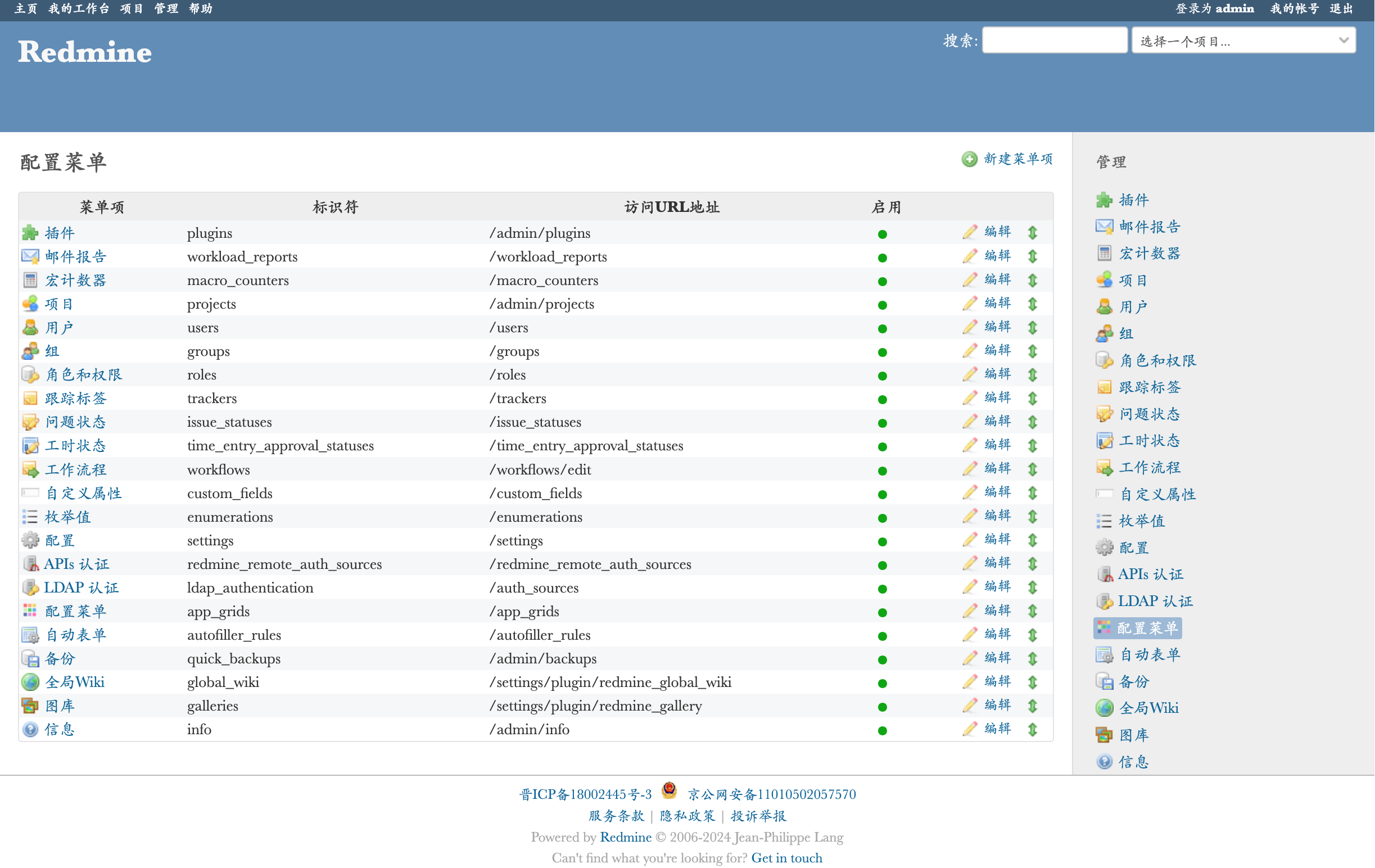1375x868 pixels.
Task: Toggle the enabled green dot for plugins row
Action: pos(882,234)
